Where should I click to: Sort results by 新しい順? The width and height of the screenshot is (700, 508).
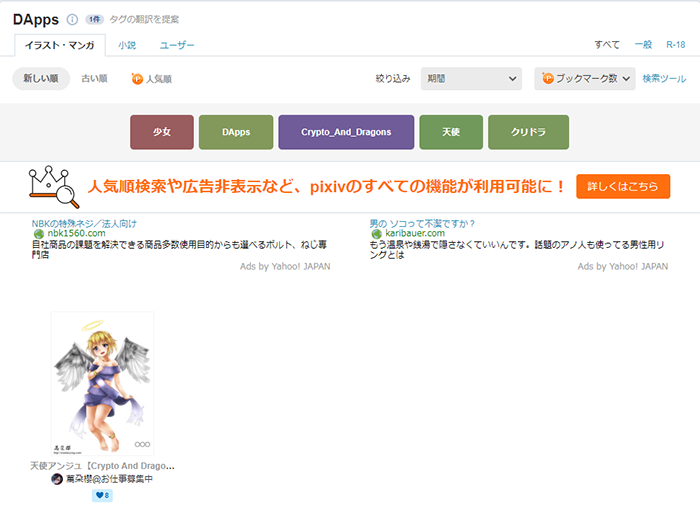click(x=41, y=79)
